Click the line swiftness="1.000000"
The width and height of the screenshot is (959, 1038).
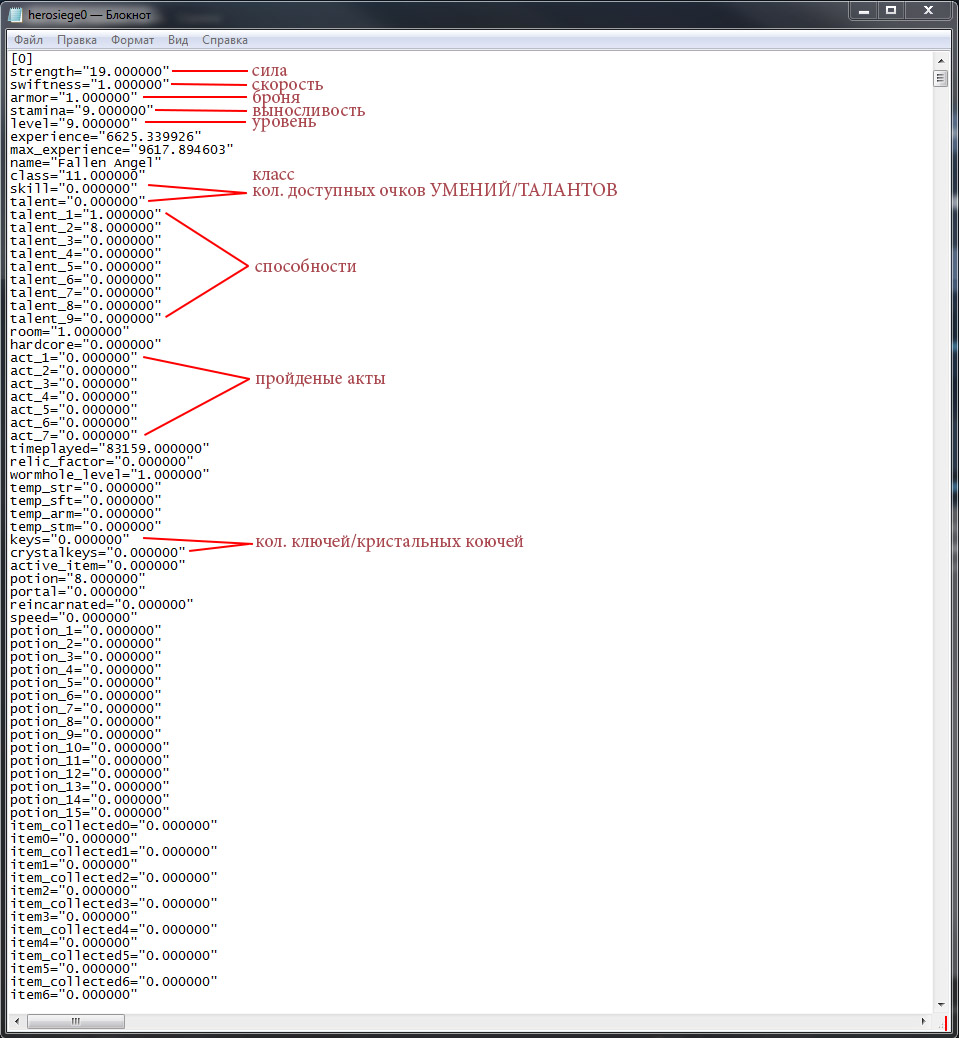(x=89, y=85)
